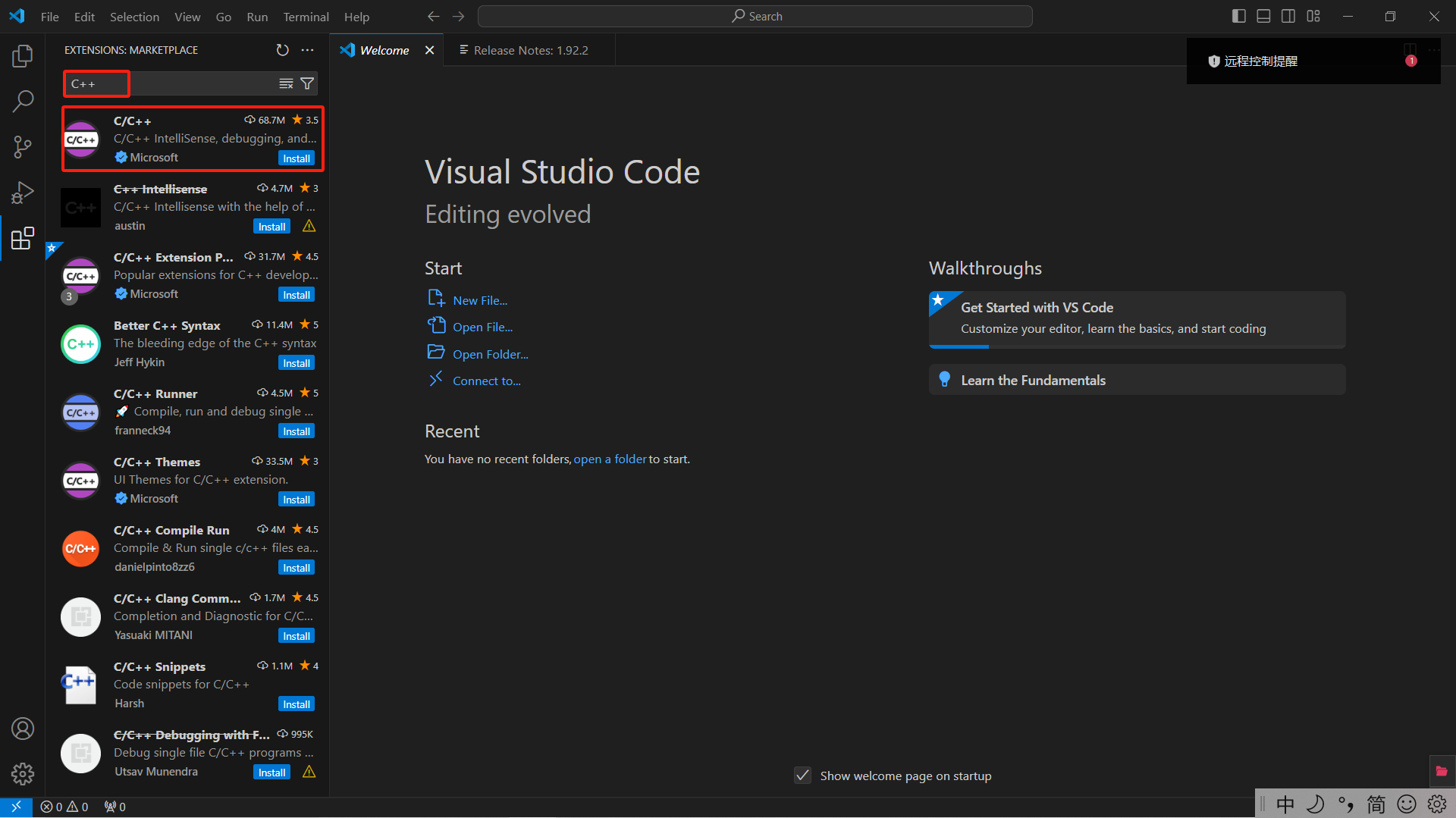Open Source Control view
The height and width of the screenshot is (818, 1456).
(23, 147)
